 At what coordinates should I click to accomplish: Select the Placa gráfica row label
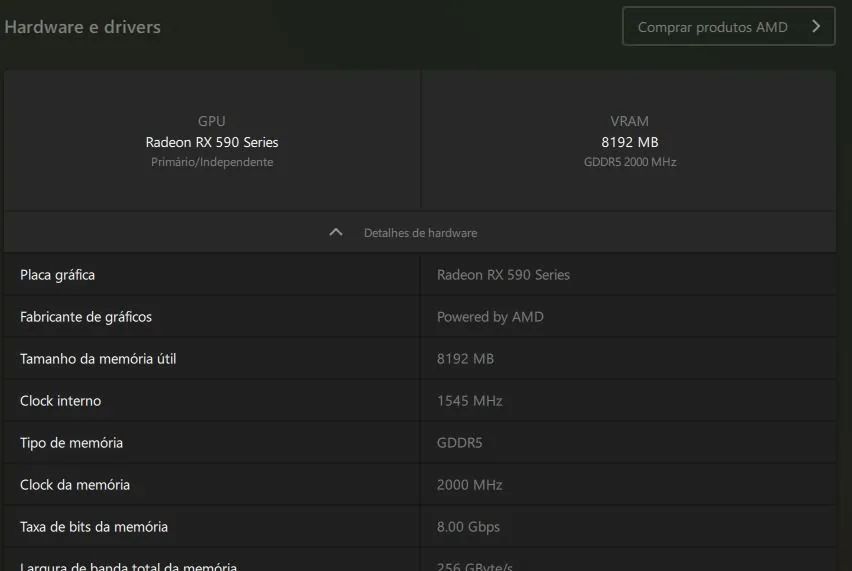coord(58,275)
